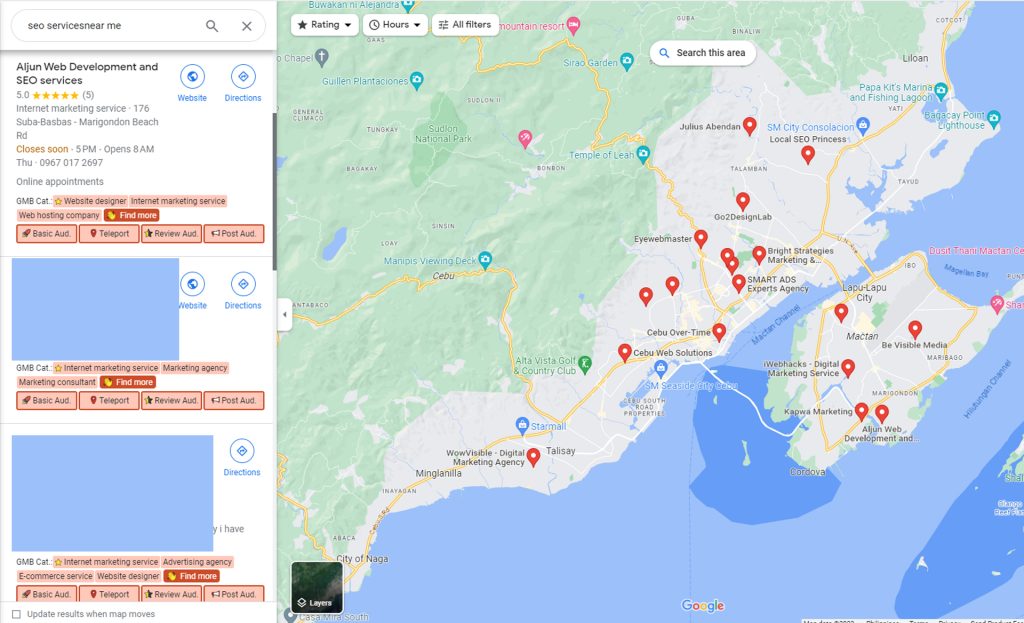Click Teleport button under Aljun listing
This screenshot has height=623, width=1024.
point(109,234)
